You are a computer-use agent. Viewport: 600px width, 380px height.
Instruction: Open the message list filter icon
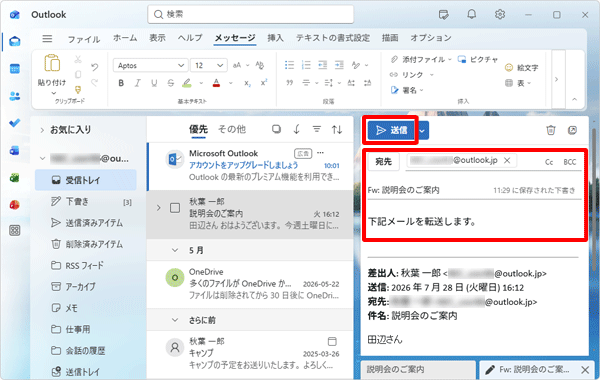coord(316,129)
